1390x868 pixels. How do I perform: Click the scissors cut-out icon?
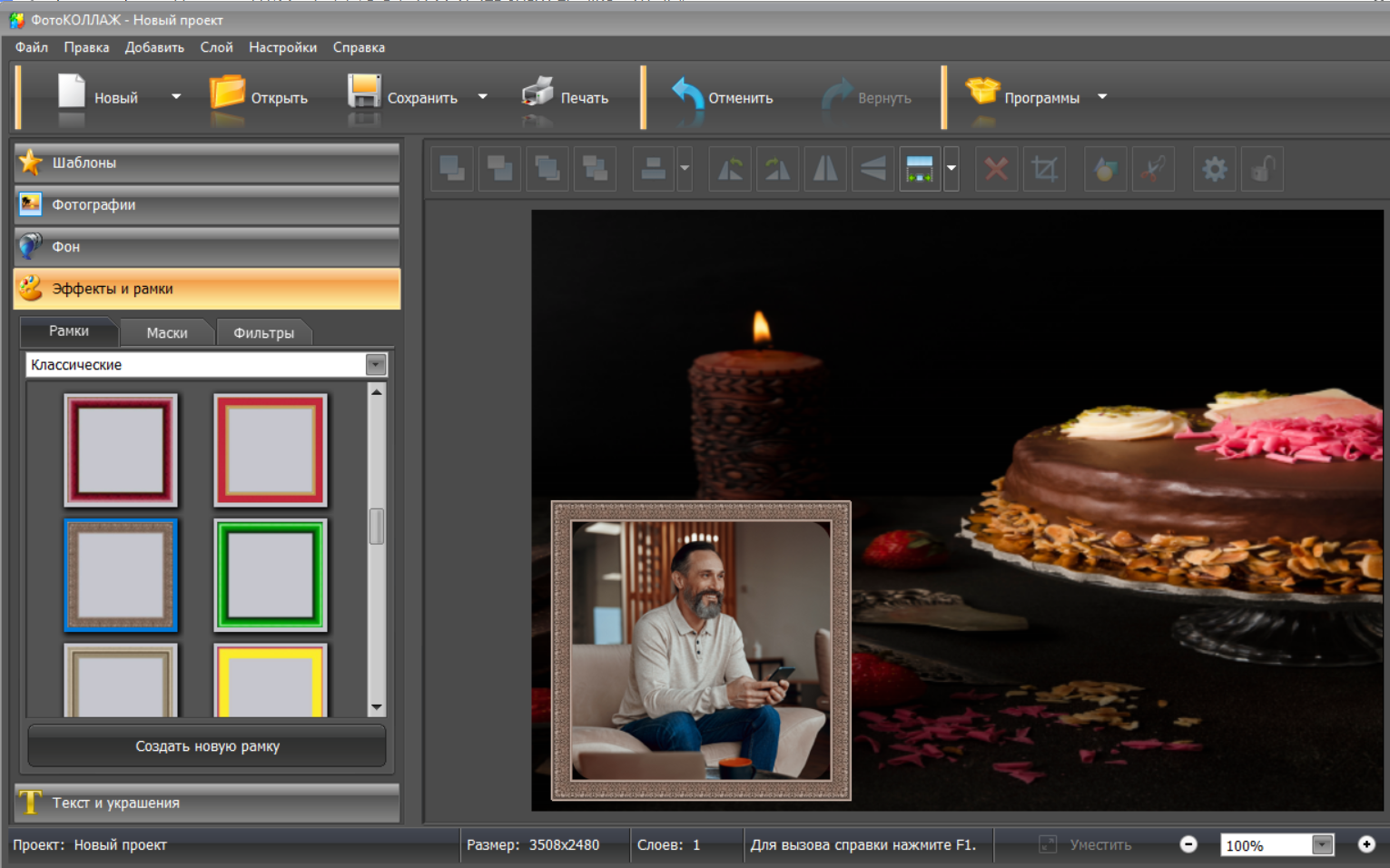(x=1153, y=170)
